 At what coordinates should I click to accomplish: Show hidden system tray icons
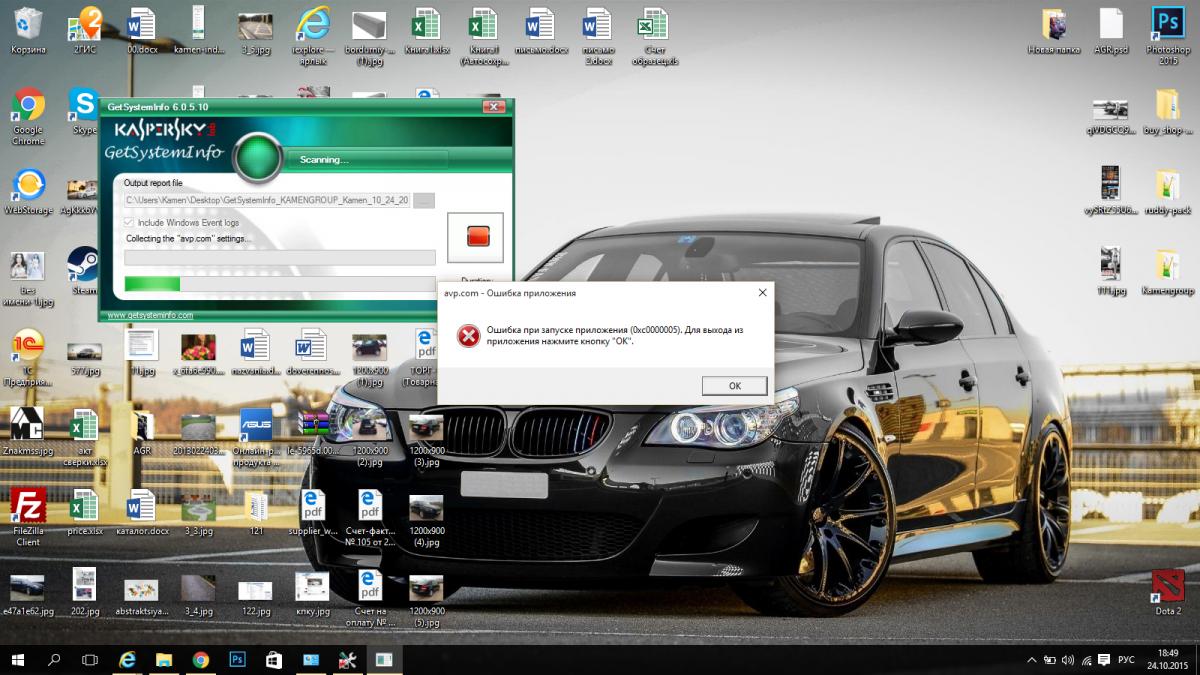[1032, 660]
